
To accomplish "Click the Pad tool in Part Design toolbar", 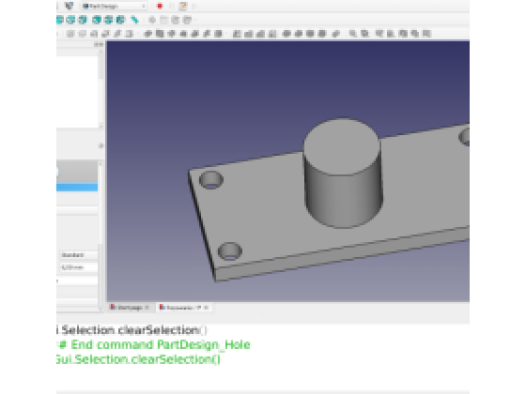I will [148, 34].
